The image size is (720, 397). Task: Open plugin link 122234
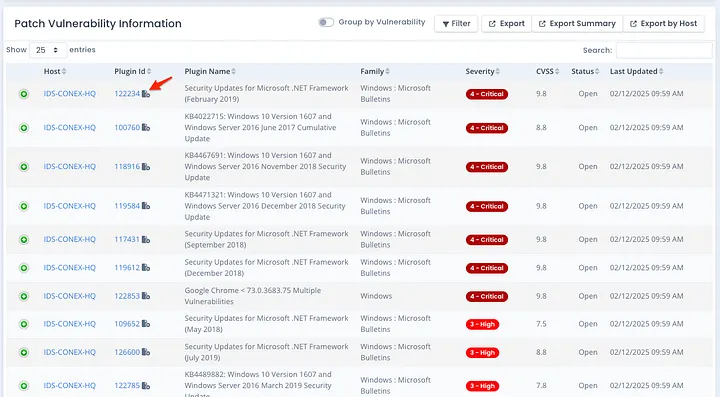click(x=127, y=94)
